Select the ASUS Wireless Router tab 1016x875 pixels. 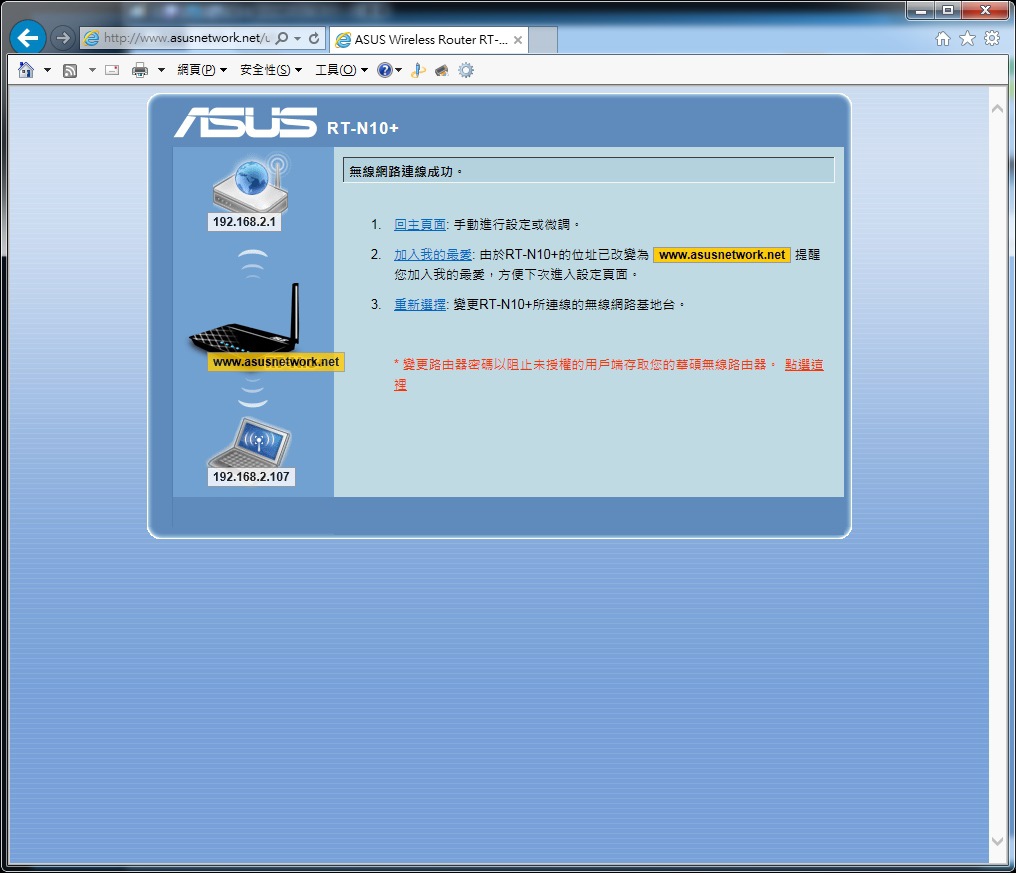pyautogui.click(x=429, y=40)
